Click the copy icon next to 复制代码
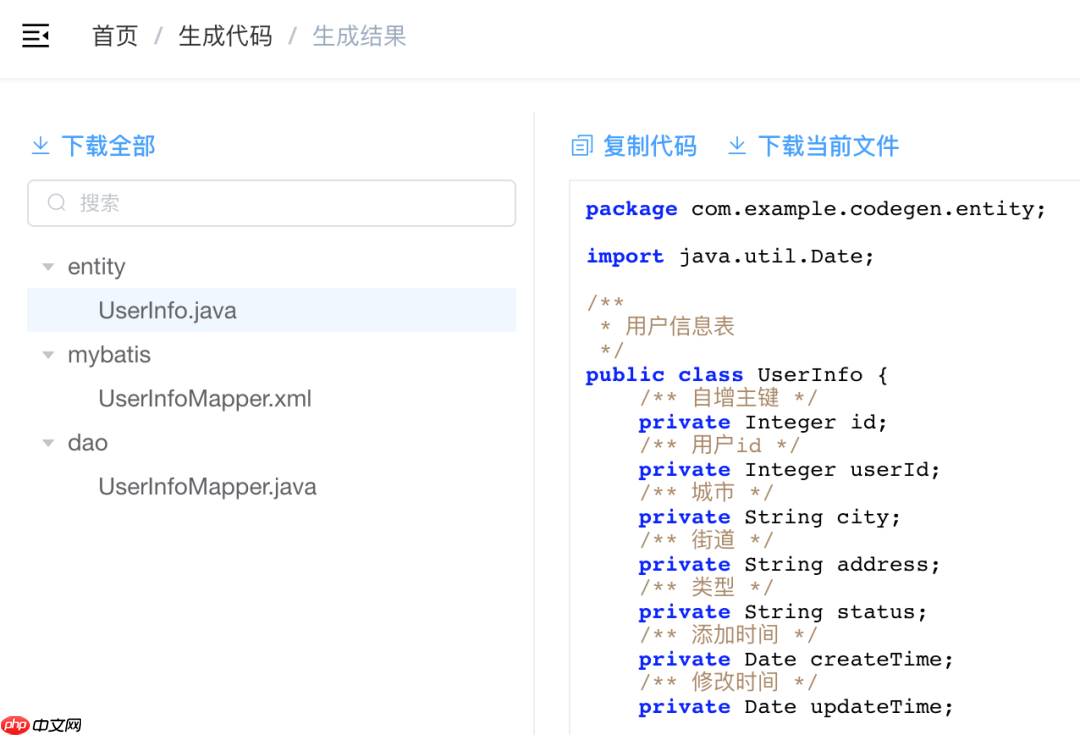 [x=581, y=145]
